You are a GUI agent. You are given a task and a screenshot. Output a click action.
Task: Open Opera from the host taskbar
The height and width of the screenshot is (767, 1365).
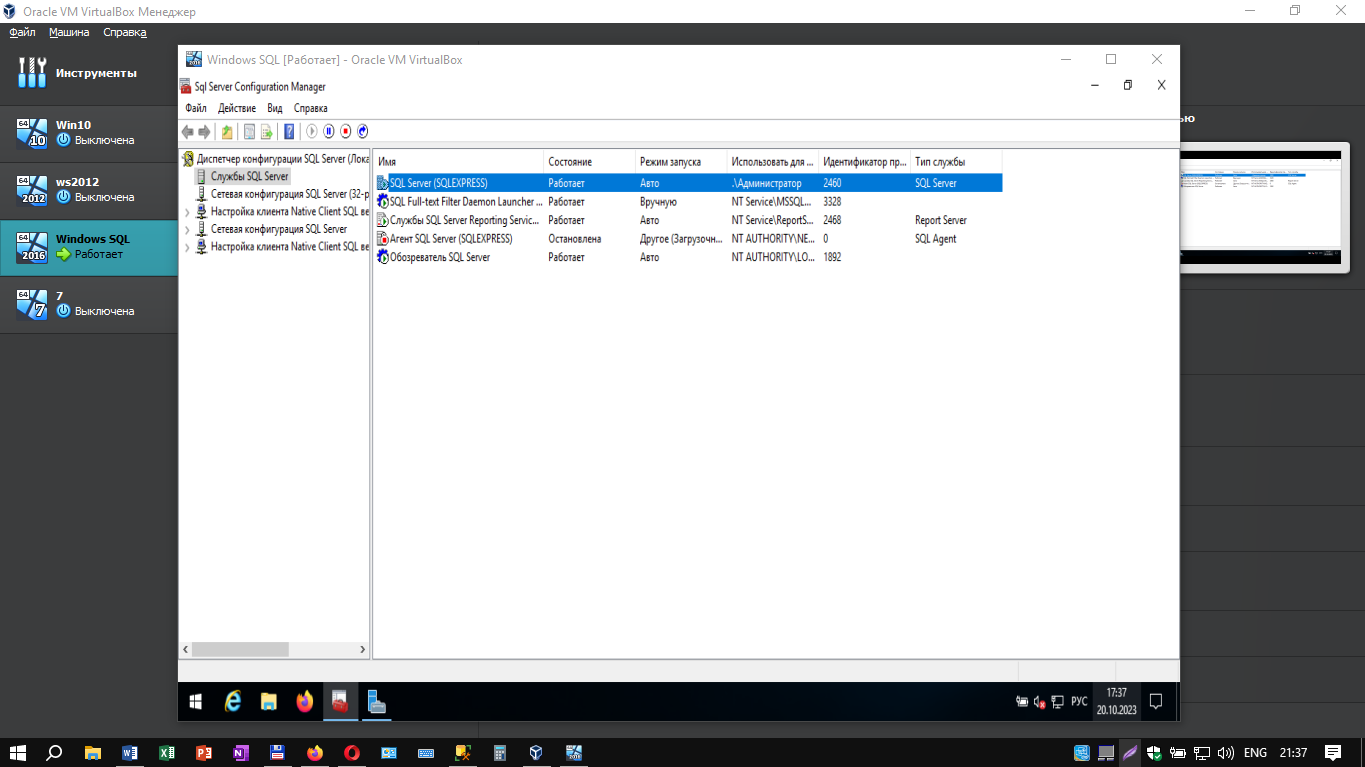coord(352,752)
